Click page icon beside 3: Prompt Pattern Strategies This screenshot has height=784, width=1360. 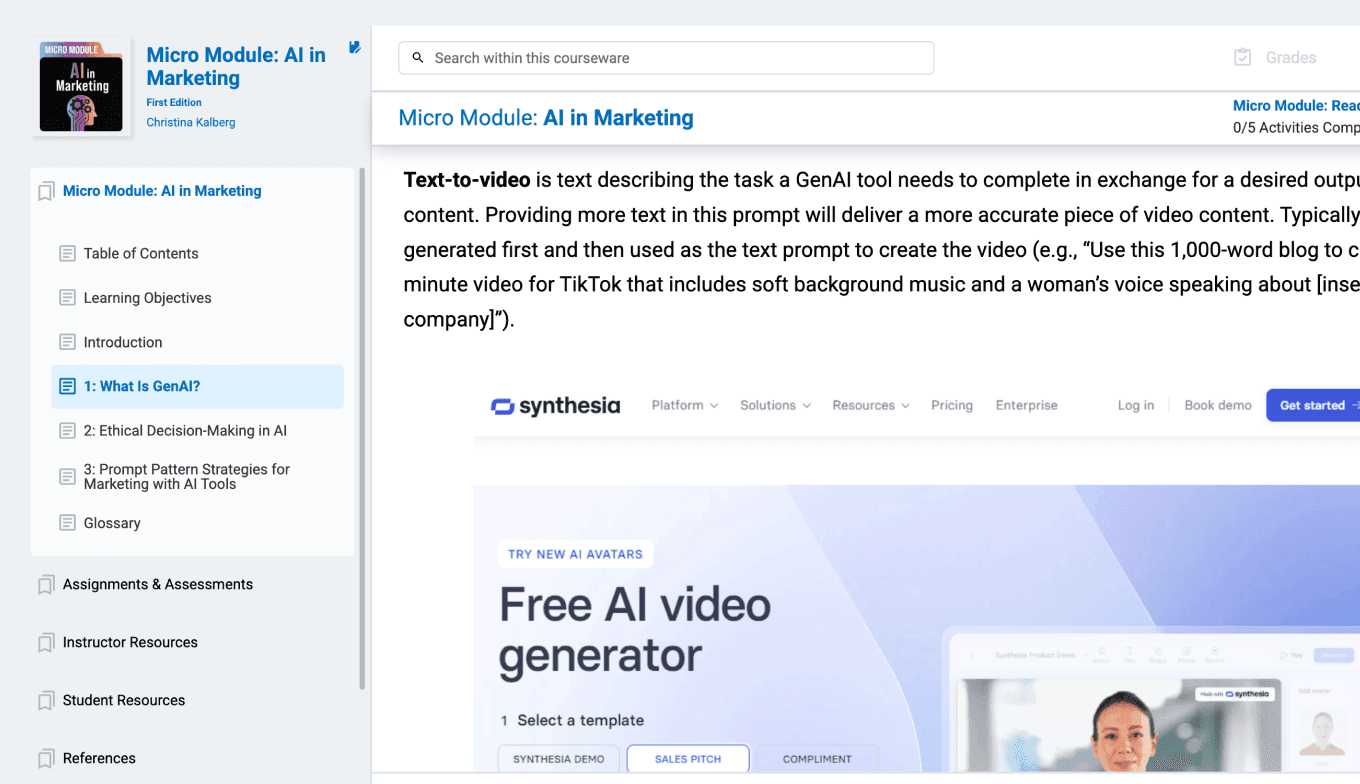click(x=67, y=477)
